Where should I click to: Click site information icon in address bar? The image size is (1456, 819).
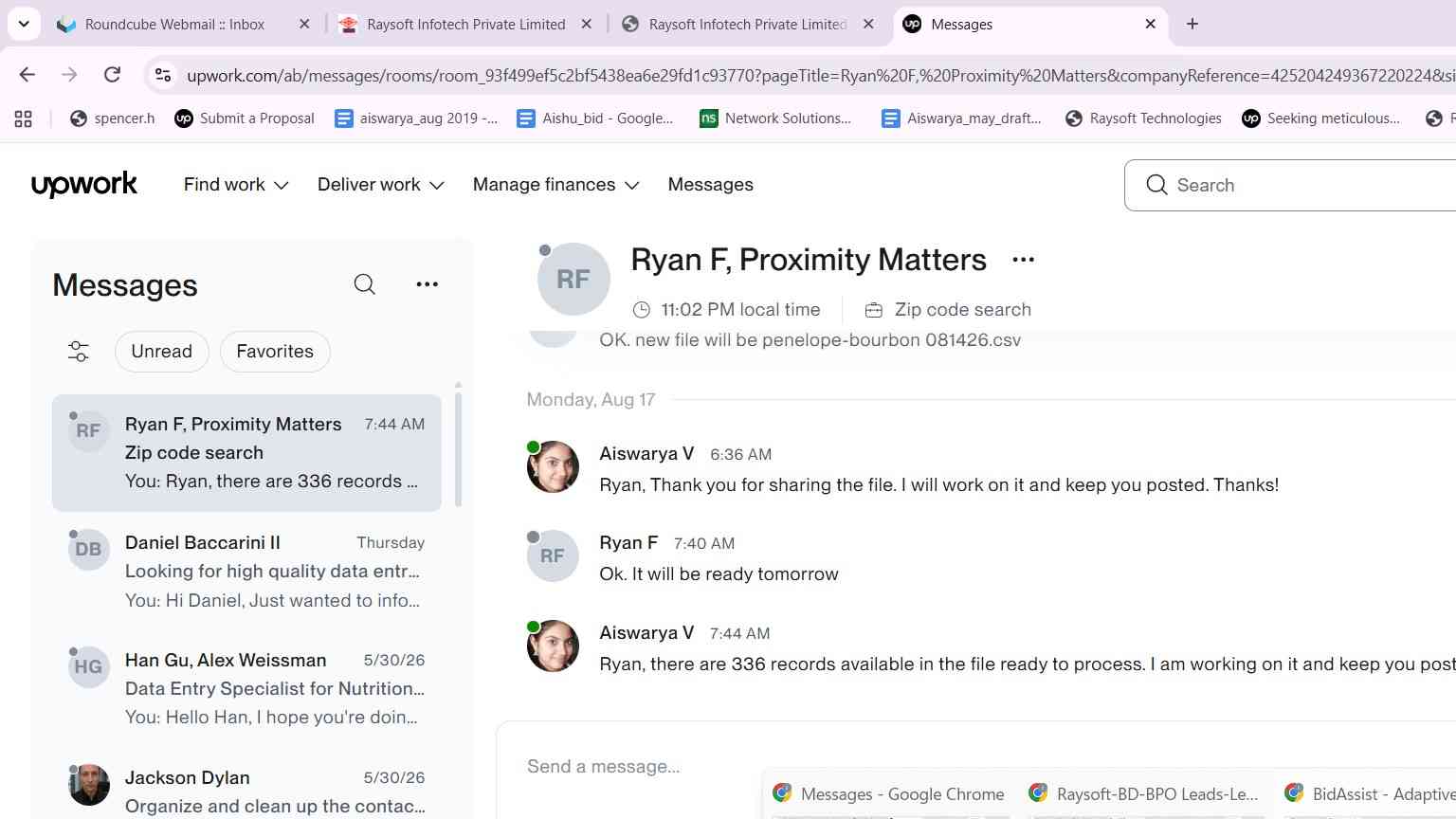pos(163,75)
